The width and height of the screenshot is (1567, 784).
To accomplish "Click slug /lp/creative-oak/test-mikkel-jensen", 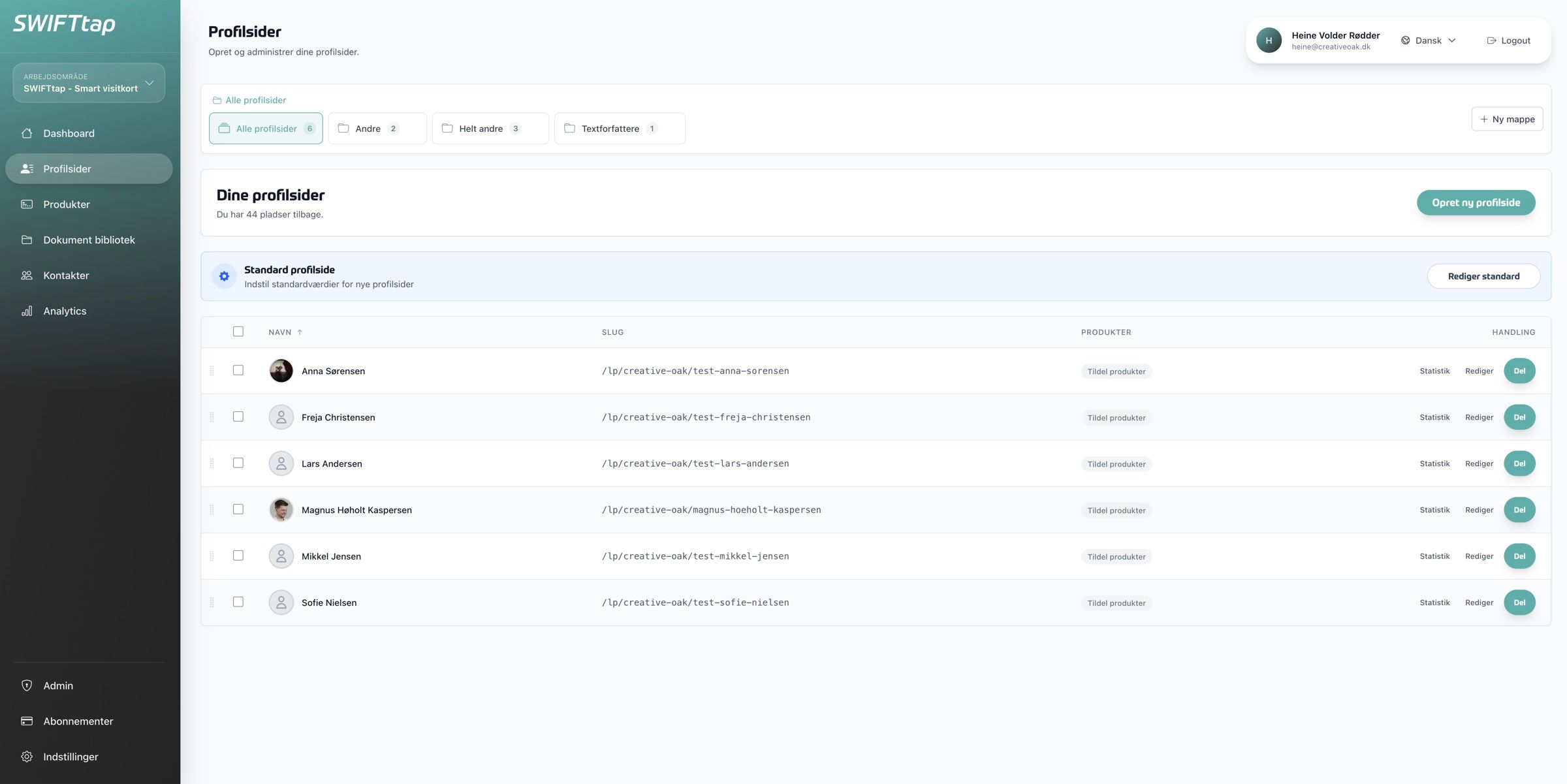I will tap(695, 556).
